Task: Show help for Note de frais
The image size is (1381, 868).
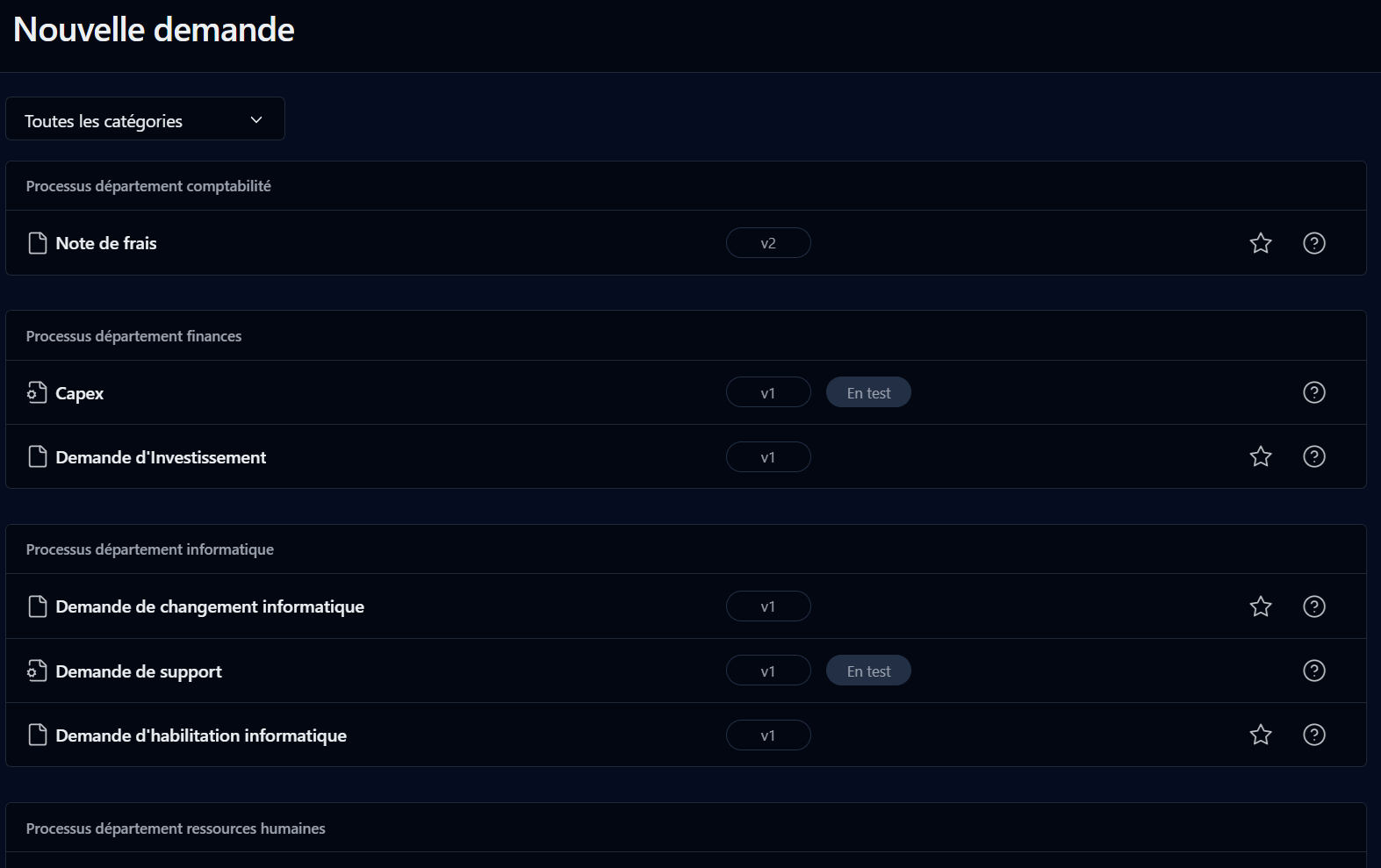Action: pos(1314,243)
